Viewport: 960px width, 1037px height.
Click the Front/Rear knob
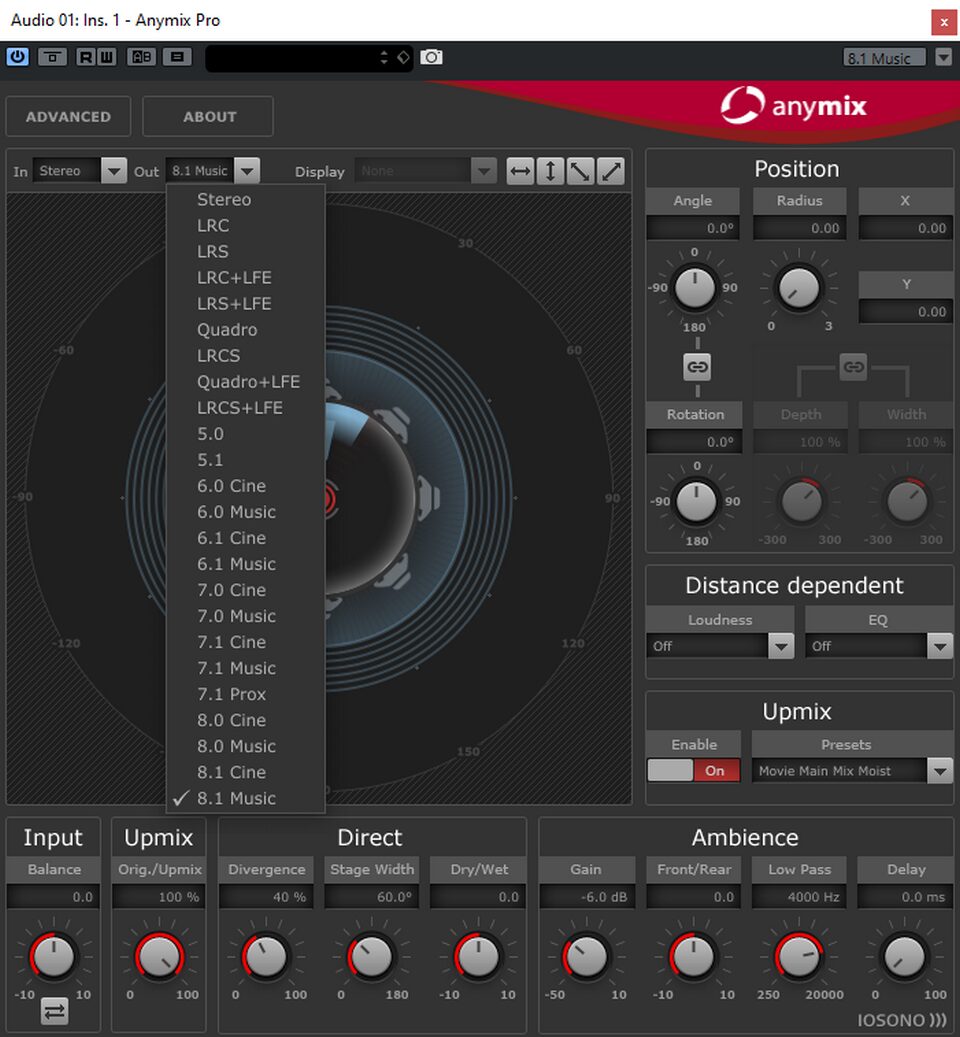(693, 956)
